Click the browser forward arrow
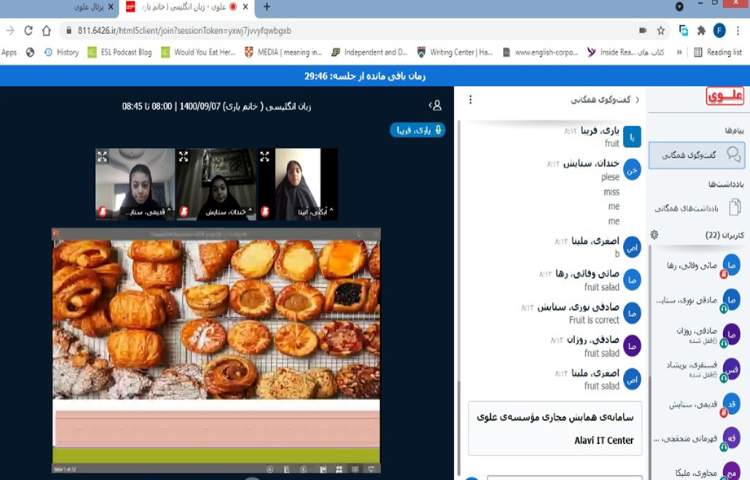750x480 pixels. click(10, 31)
